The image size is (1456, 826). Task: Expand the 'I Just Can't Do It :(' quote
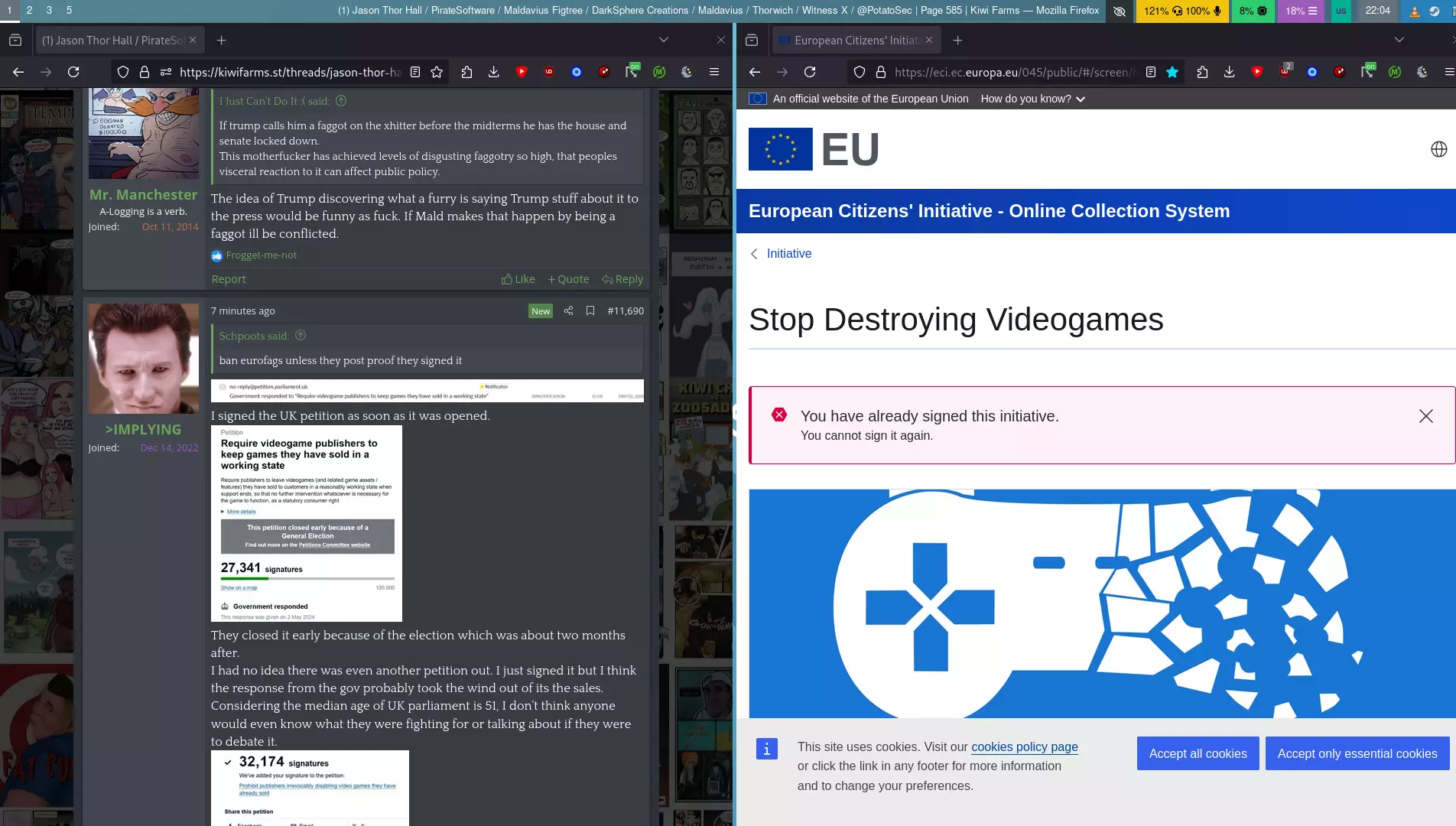(341, 101)
